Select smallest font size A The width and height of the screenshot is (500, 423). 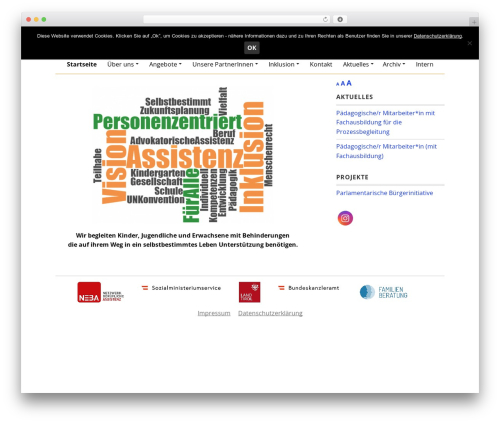(337, 84)
